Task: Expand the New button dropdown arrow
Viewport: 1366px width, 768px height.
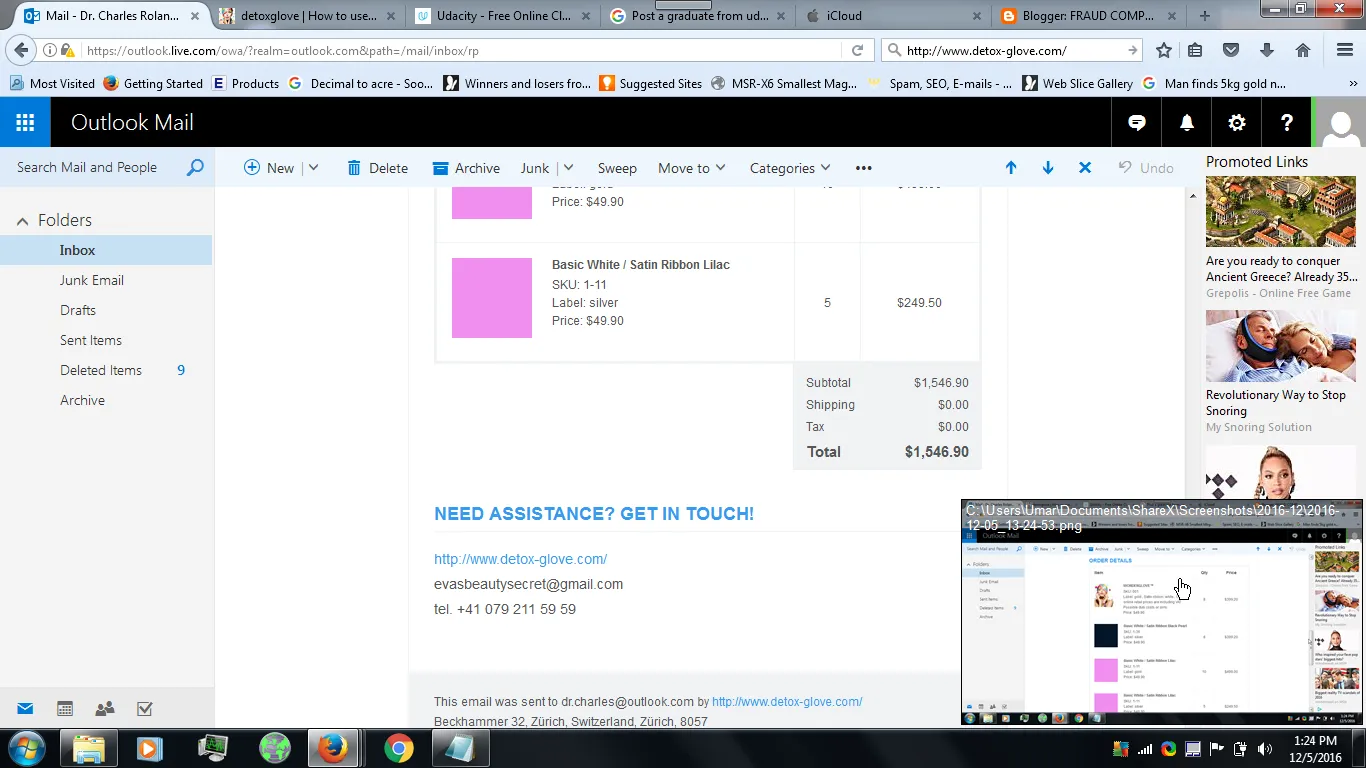Action: [x=313, y=168]
